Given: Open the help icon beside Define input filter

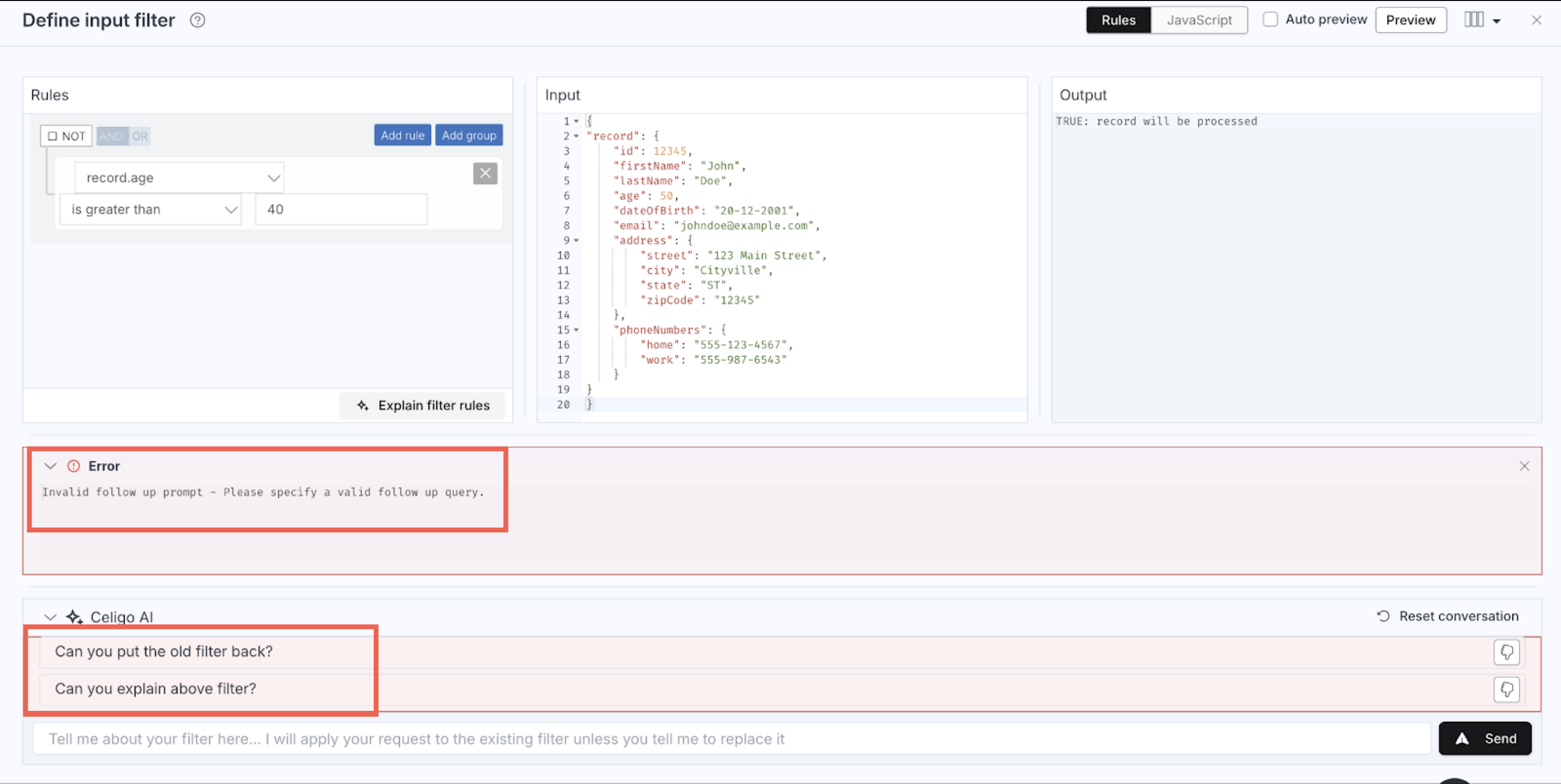Looking at the screenshot, I should tap(198, 20).
